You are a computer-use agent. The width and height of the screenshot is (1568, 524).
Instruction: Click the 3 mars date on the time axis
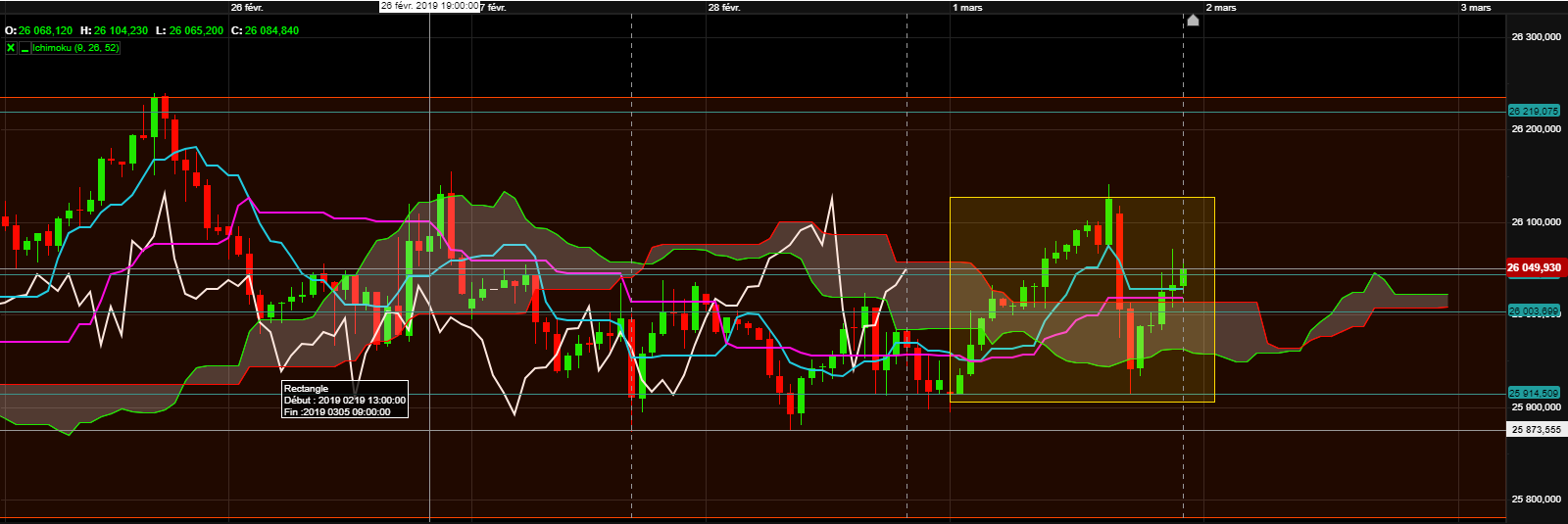1476,7
